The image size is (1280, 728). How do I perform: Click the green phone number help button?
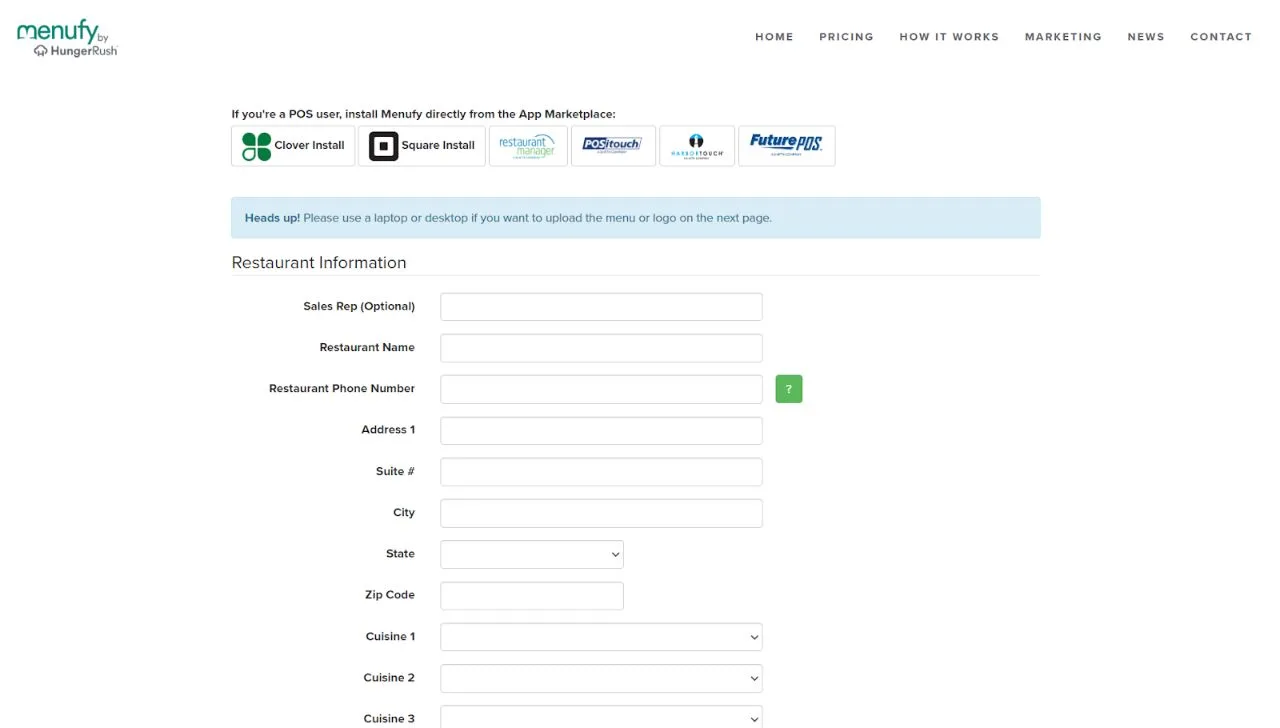(789, 389)
